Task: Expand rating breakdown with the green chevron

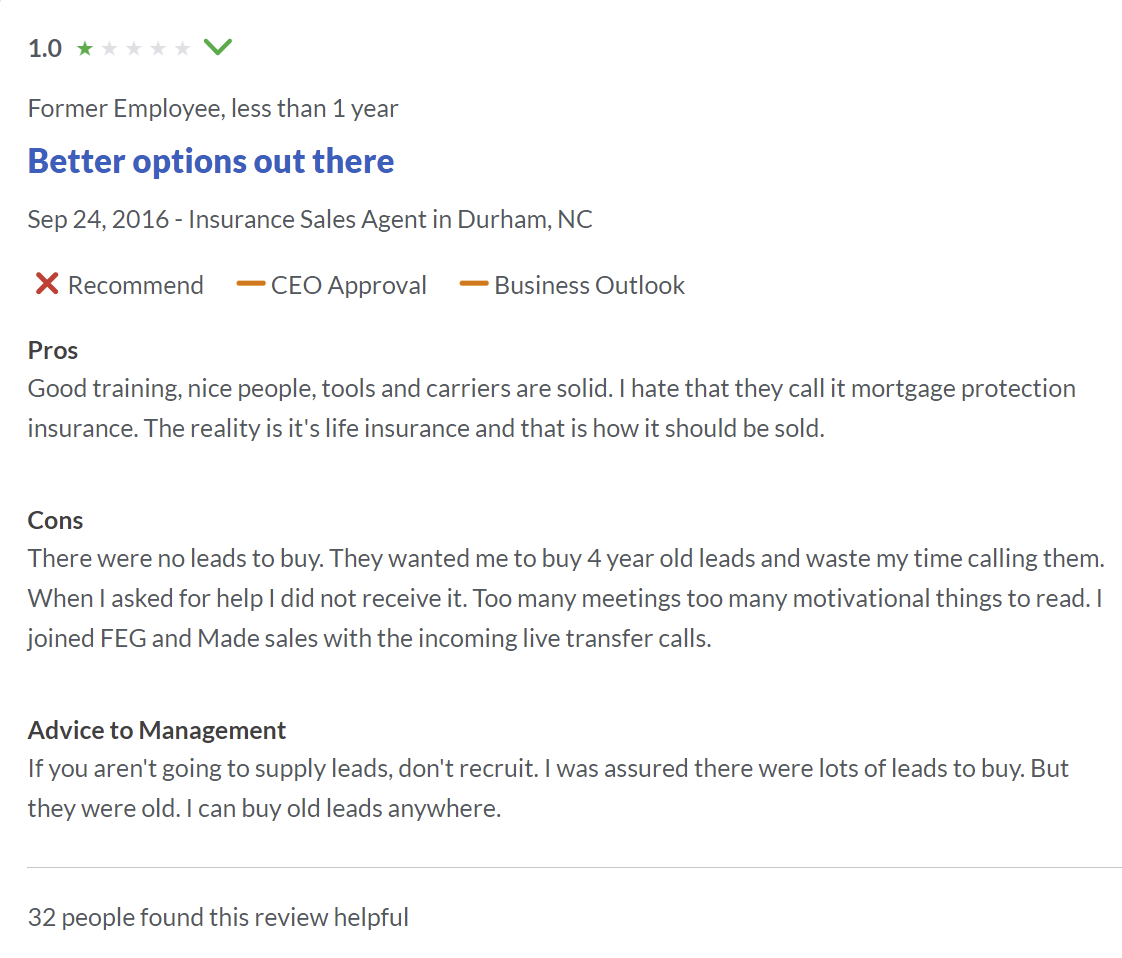Action: click(x=217, y=47)
